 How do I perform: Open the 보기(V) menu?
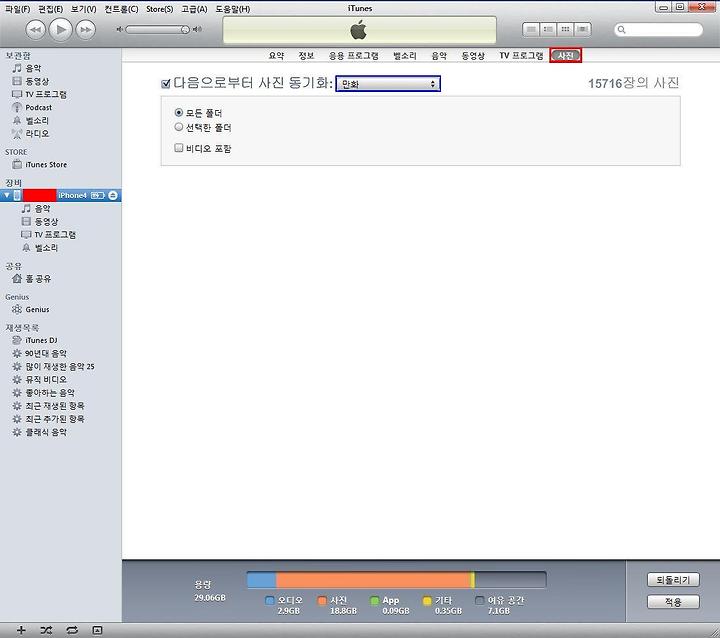pyautogui.click(x=84, y=9)
